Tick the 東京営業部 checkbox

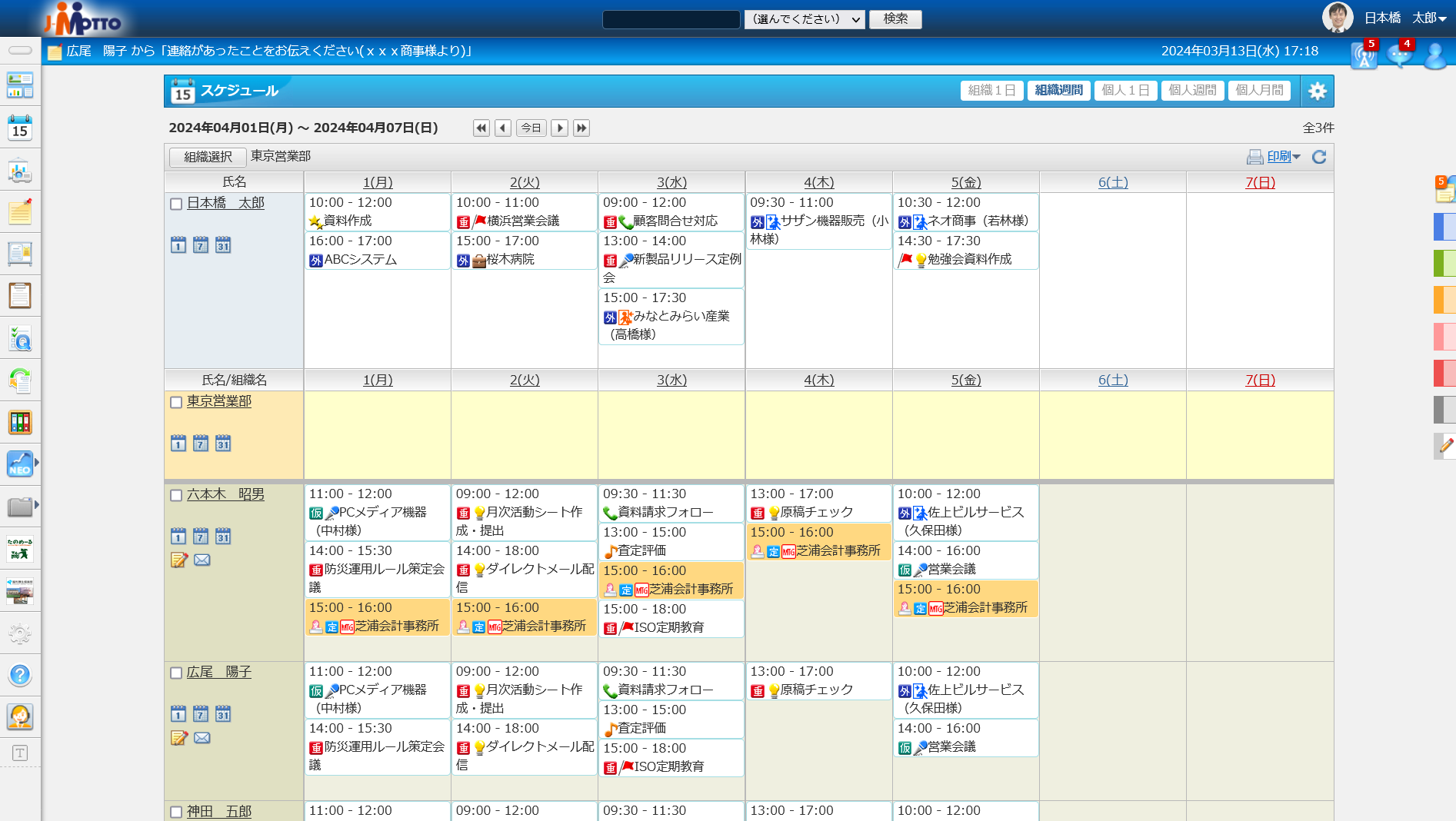(176, 402)
